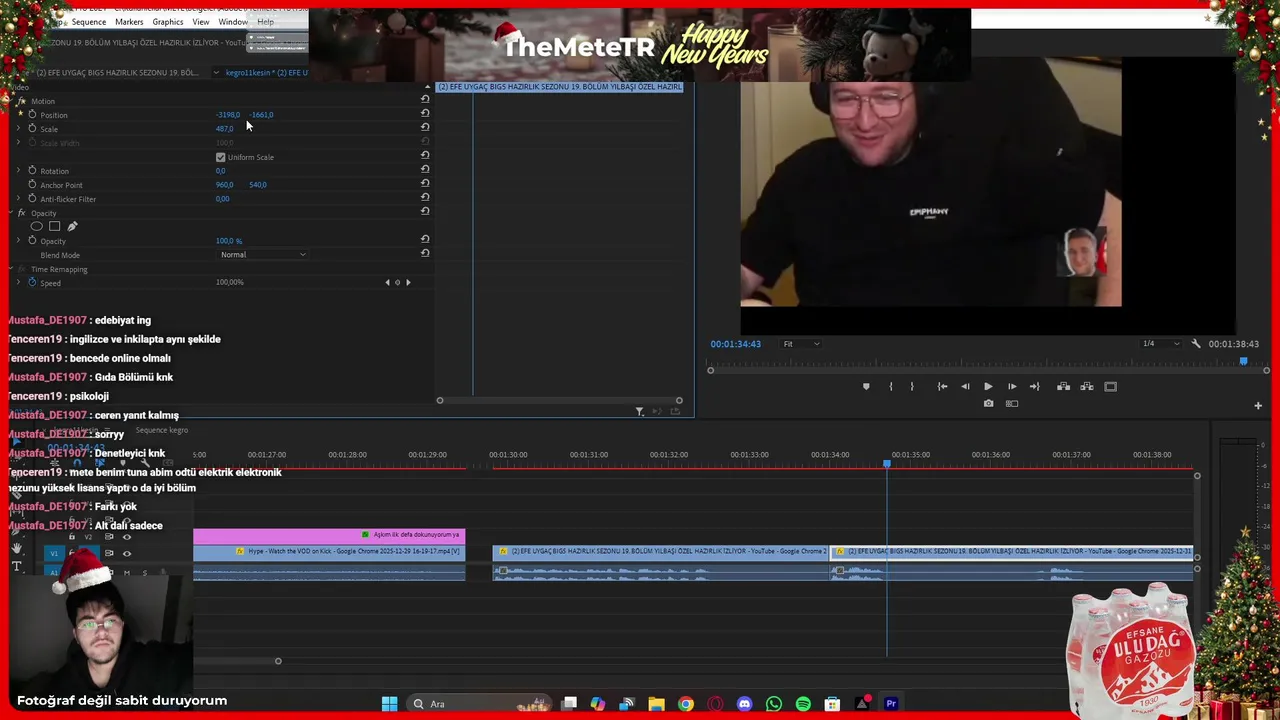Click the Position X value -3198,0

(228, 114)
